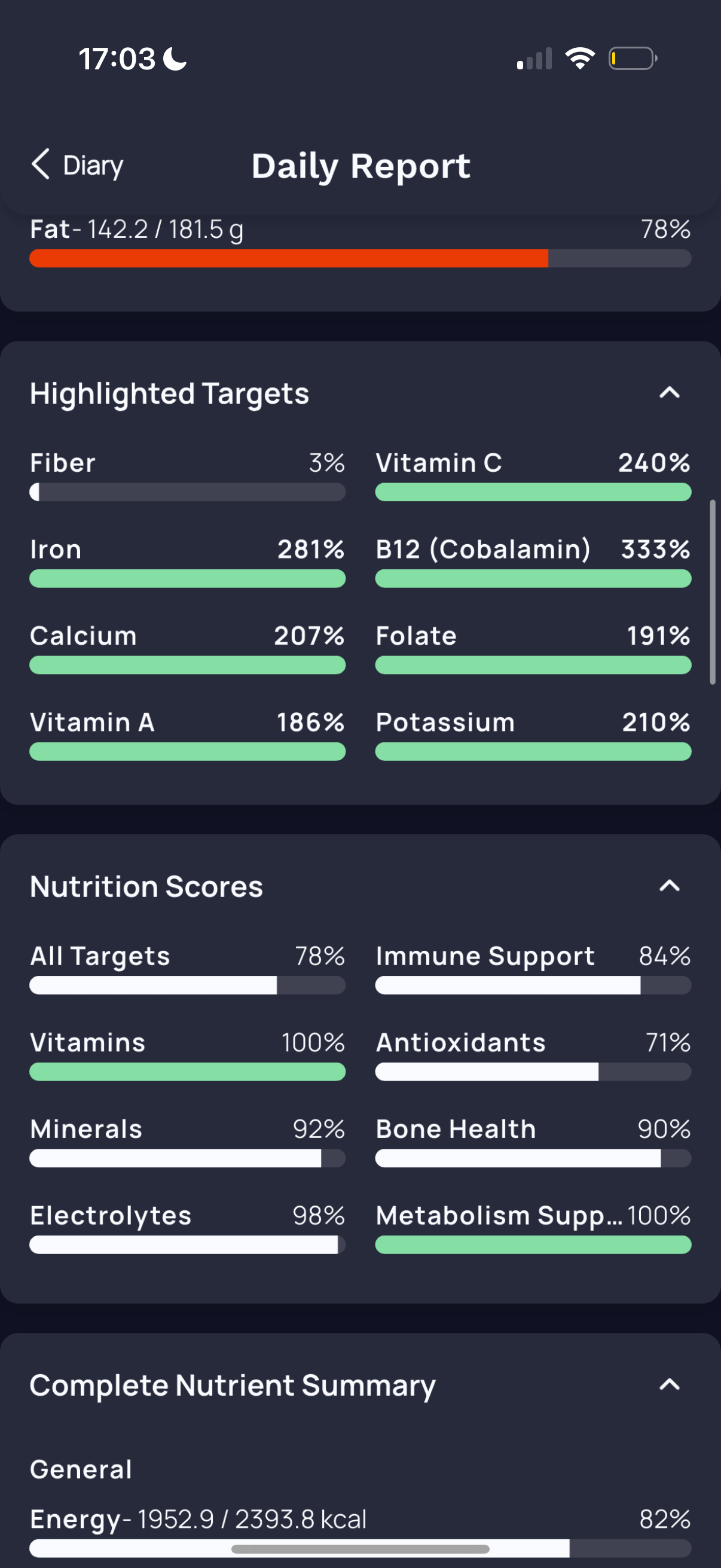
Task: Collapse the Highlighted Targets section
Action: (669, 393)
